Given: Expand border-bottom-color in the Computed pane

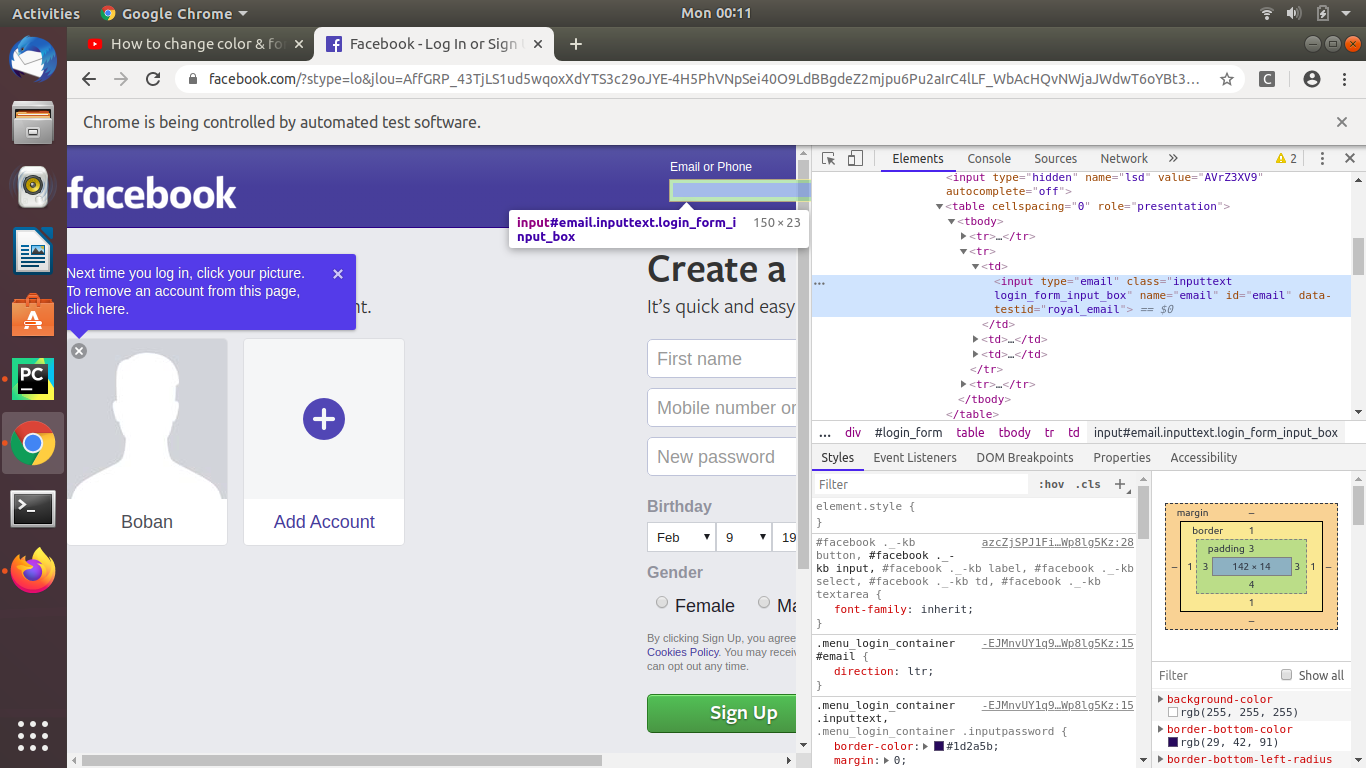Looking at the screenshot, I should pyautogui.click(x=1161, y=729).
